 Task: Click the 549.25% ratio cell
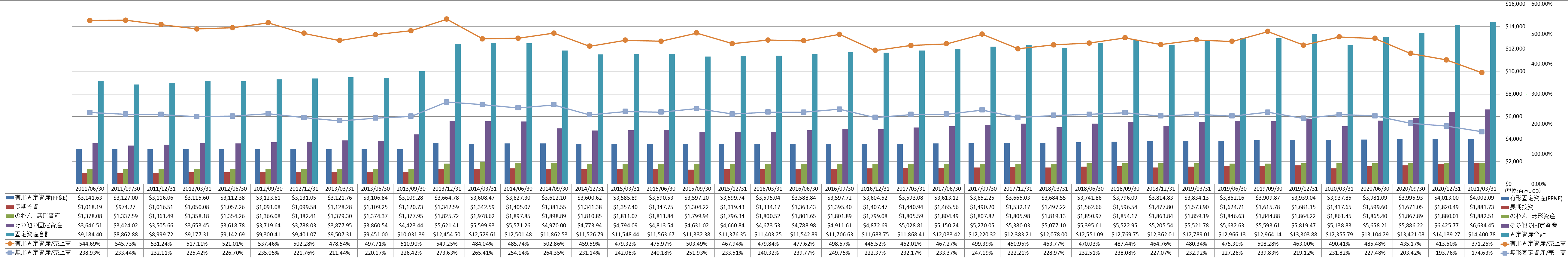click(447, 244)
